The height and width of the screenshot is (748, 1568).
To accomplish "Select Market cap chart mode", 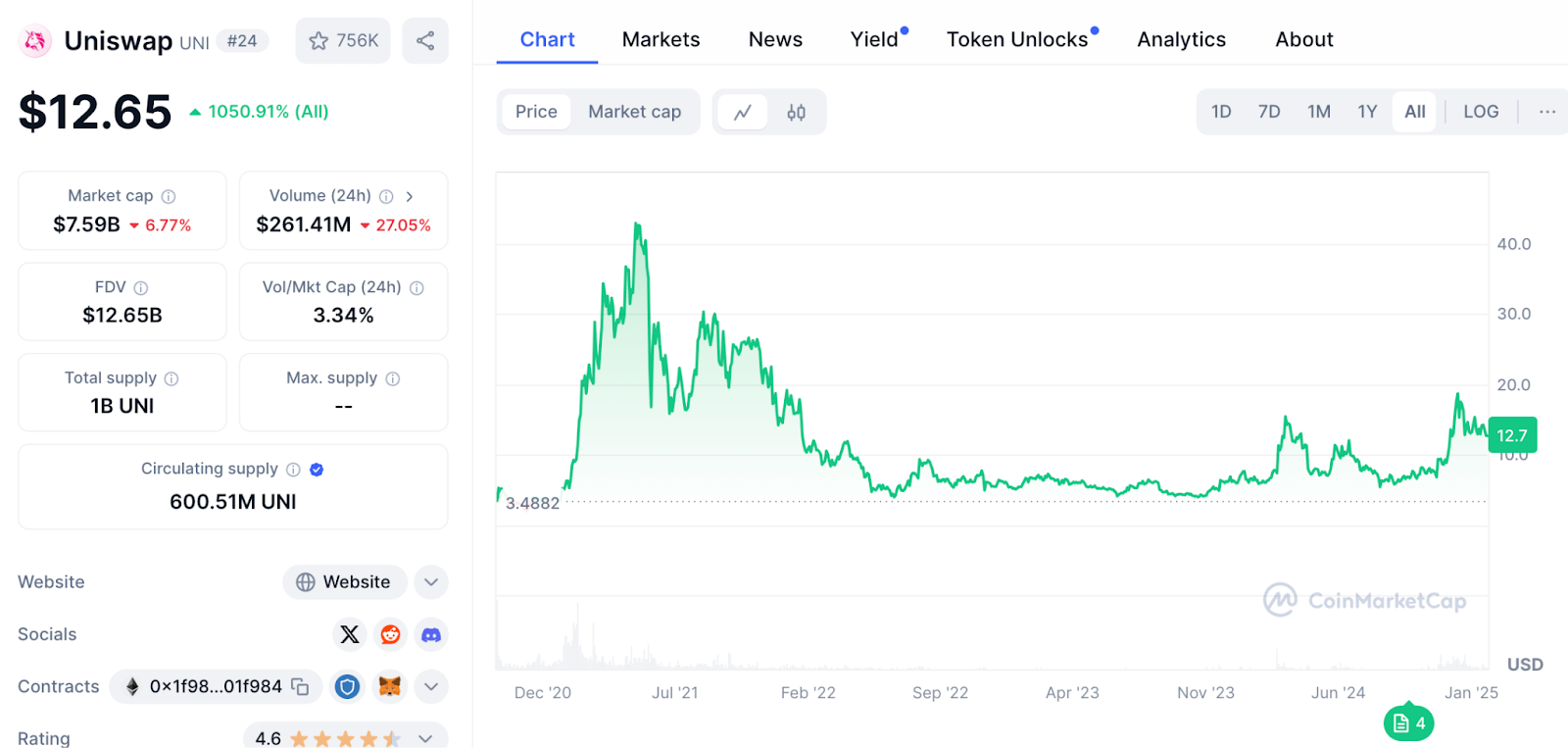I will [x=634, y=112].
